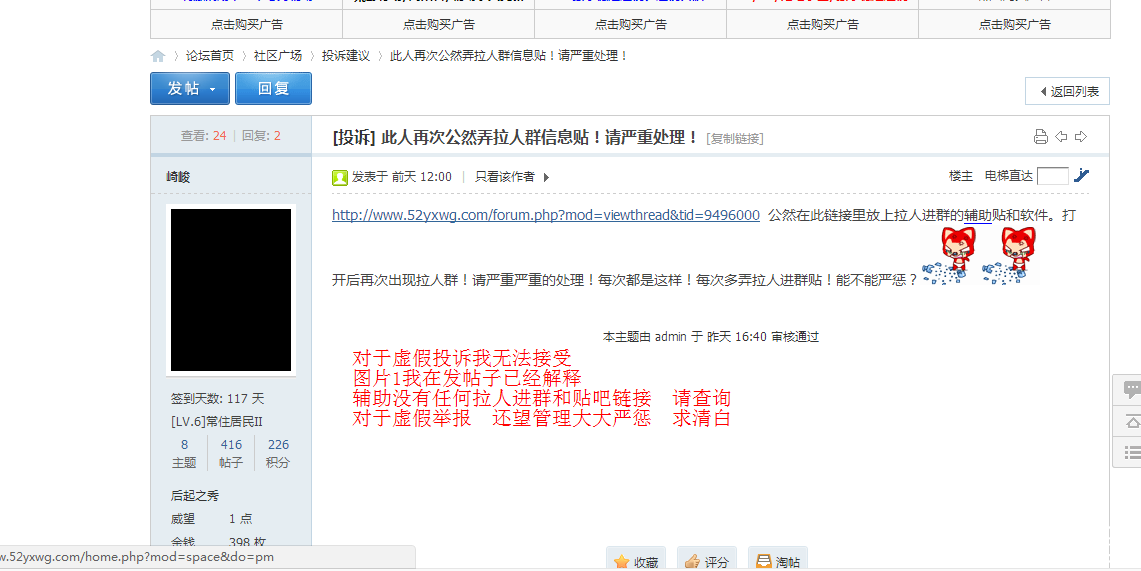
Task: Click the back-to-top arrow sidebar icon
Action: (x=1132, y=421)
